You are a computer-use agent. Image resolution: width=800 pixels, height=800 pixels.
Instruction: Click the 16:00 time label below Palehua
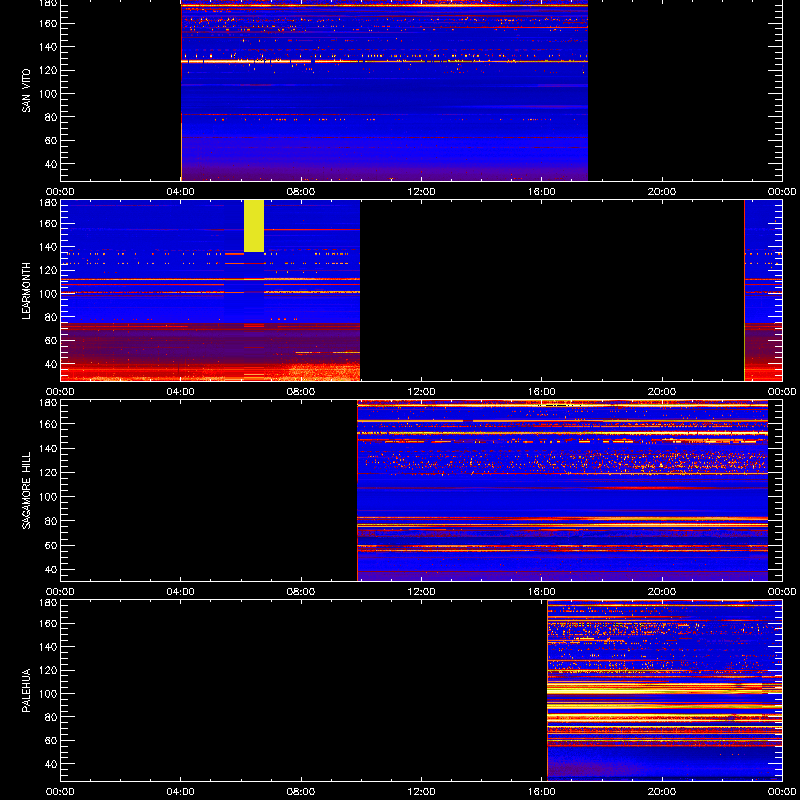542,792
